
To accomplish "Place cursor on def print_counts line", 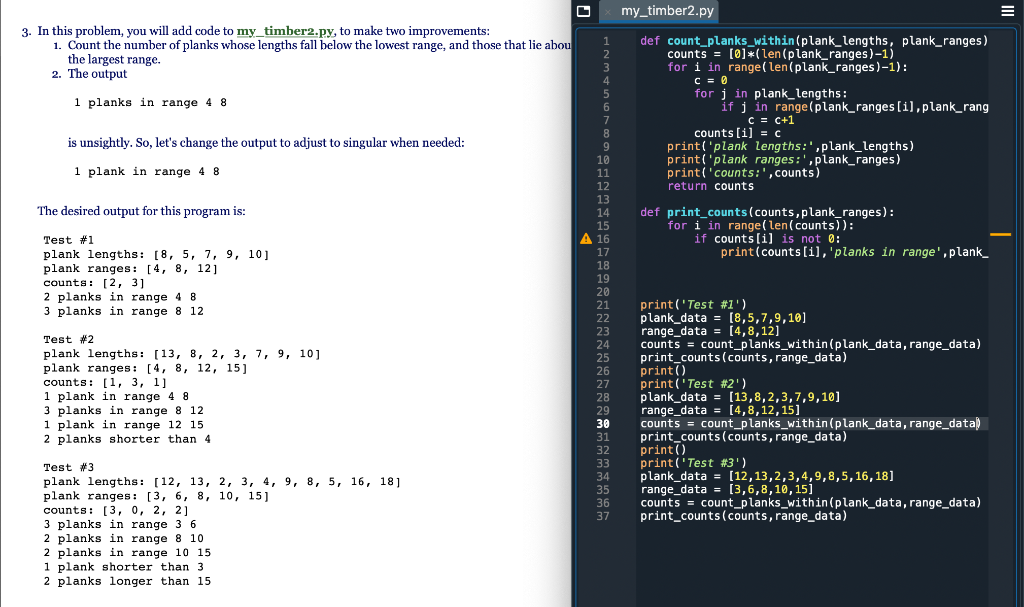I will (x=767, y=212).
